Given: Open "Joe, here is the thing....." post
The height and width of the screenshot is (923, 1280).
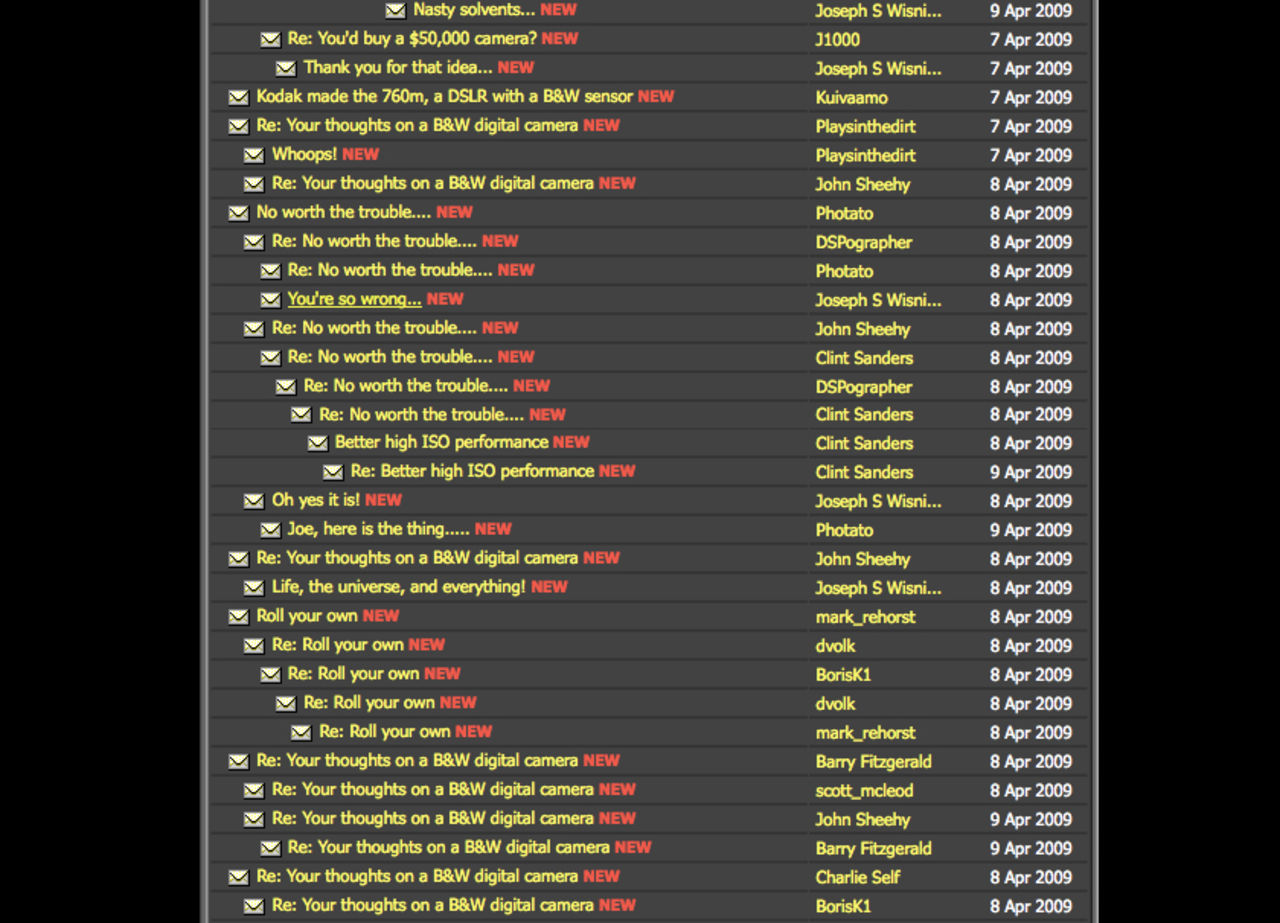Looking at the screenshot, I should 378,529.
